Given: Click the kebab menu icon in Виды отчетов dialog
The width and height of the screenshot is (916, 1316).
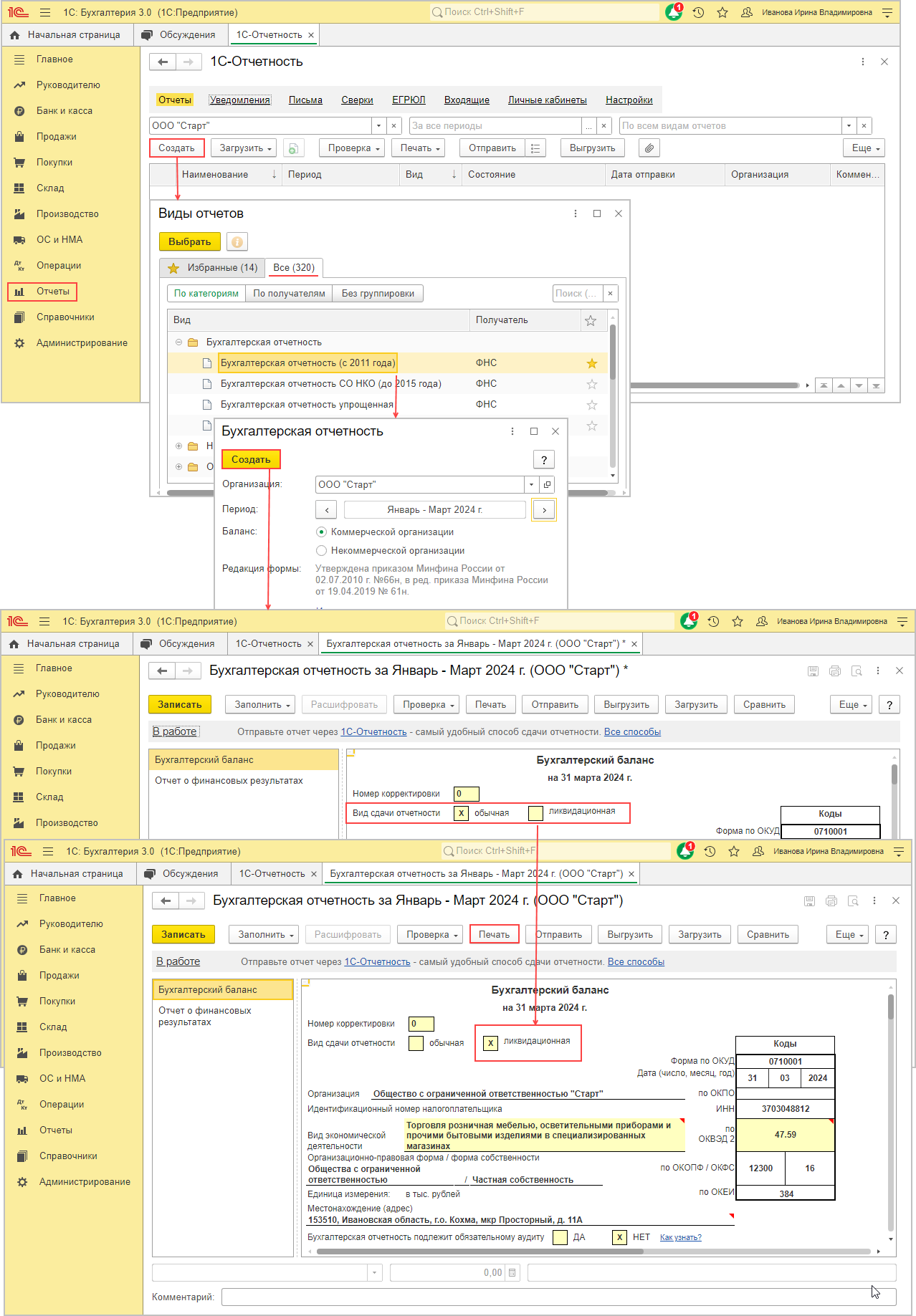Looking at the screenshot, I should click(576, 213).
